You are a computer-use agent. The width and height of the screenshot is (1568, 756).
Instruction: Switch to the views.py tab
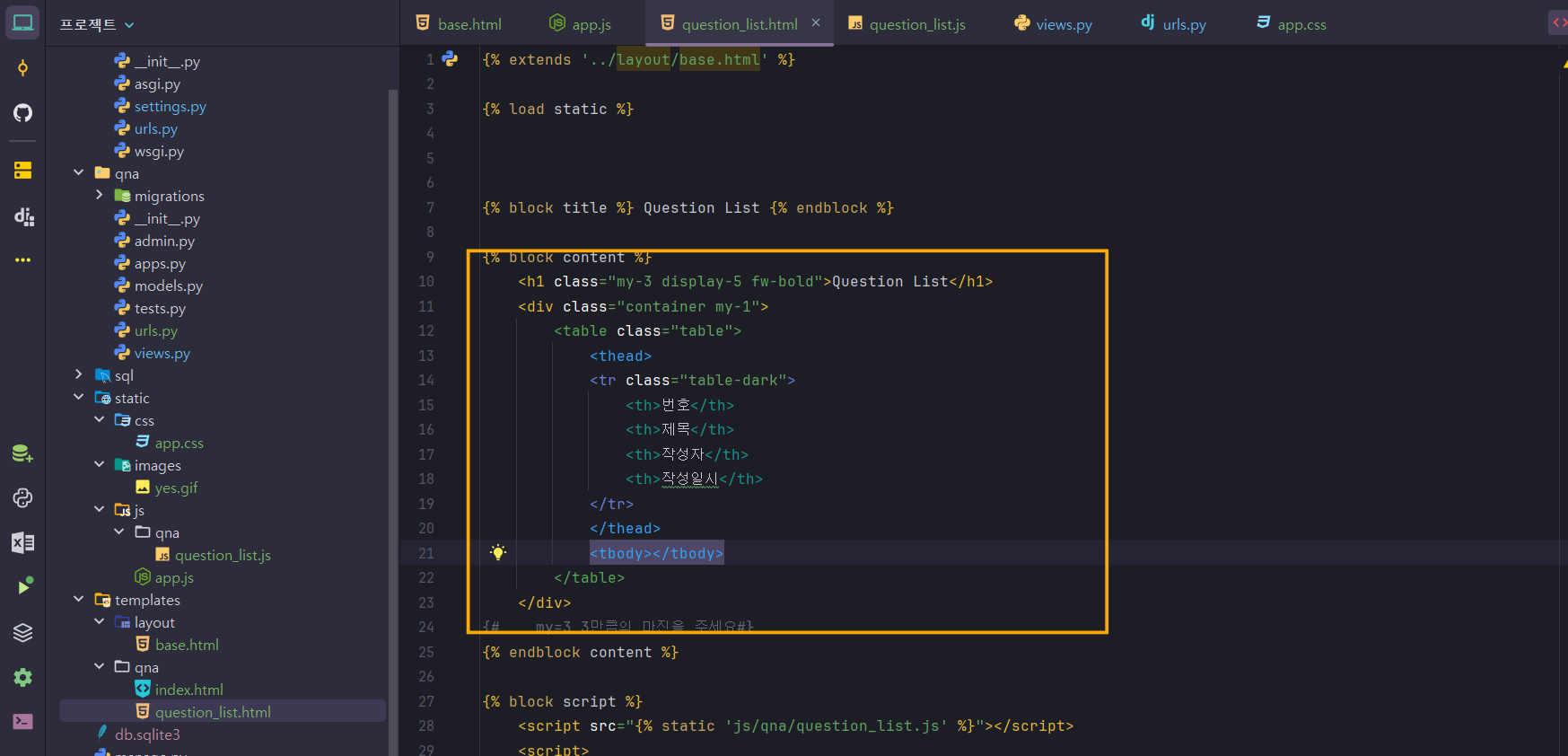(1053, 24)
